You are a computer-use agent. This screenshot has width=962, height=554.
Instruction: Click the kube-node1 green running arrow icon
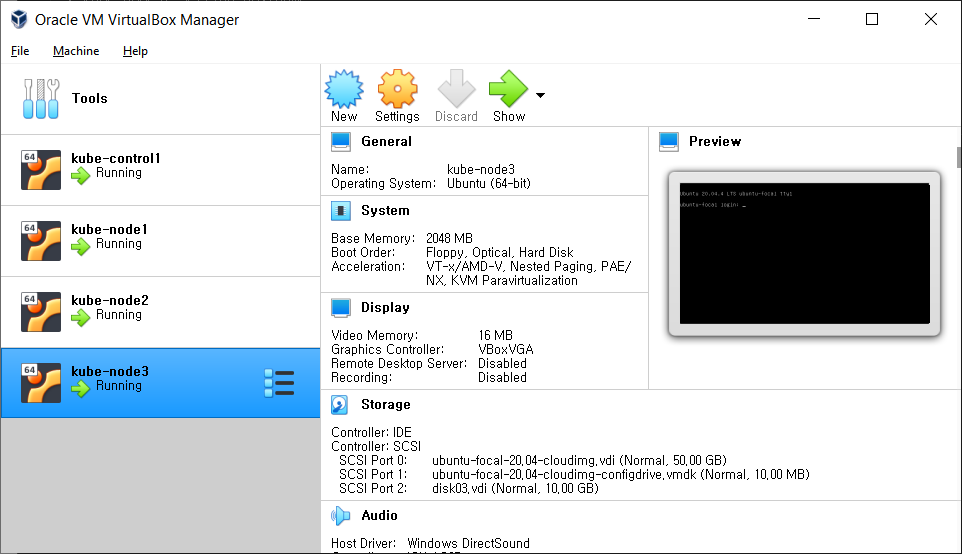pyautogui.click(x=80, y=247)
